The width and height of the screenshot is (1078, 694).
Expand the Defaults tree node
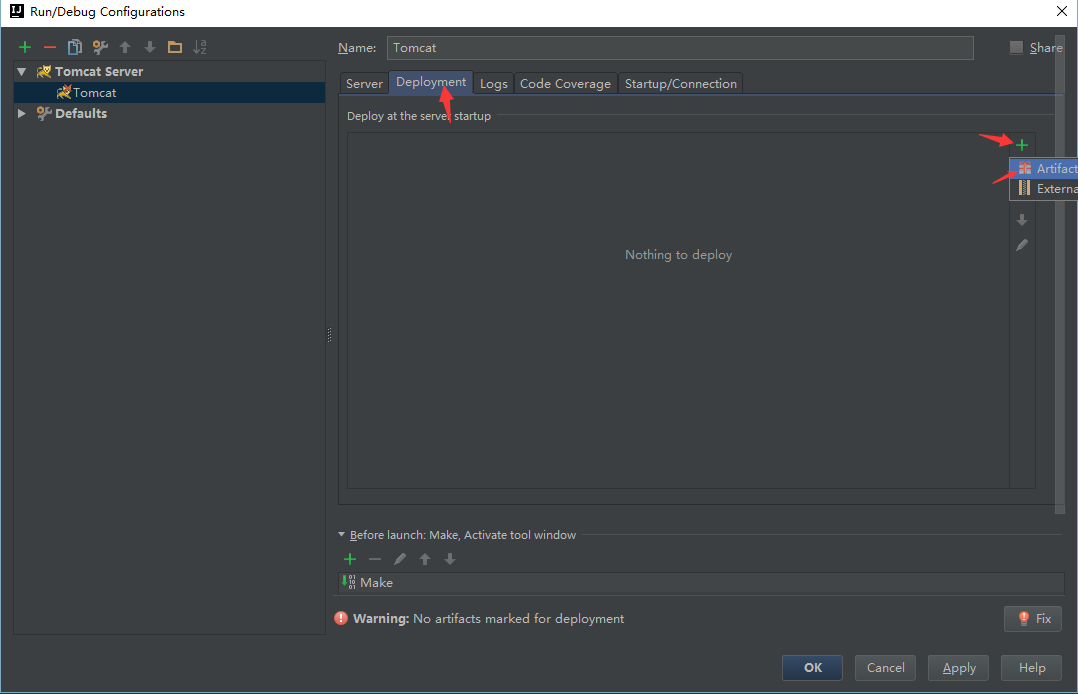[22, 113]
